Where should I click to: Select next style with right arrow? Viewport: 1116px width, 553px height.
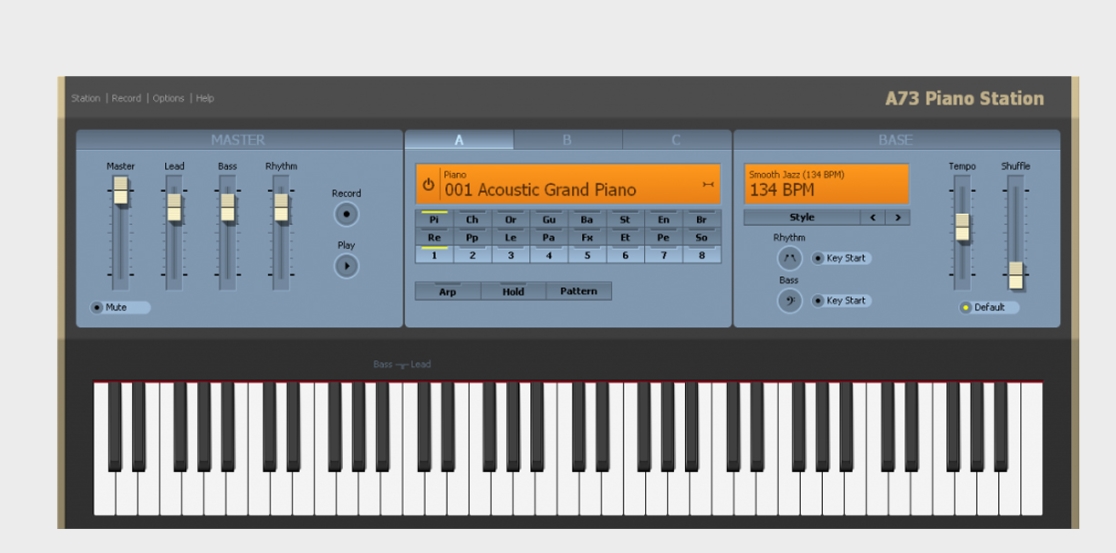[897, 217]
